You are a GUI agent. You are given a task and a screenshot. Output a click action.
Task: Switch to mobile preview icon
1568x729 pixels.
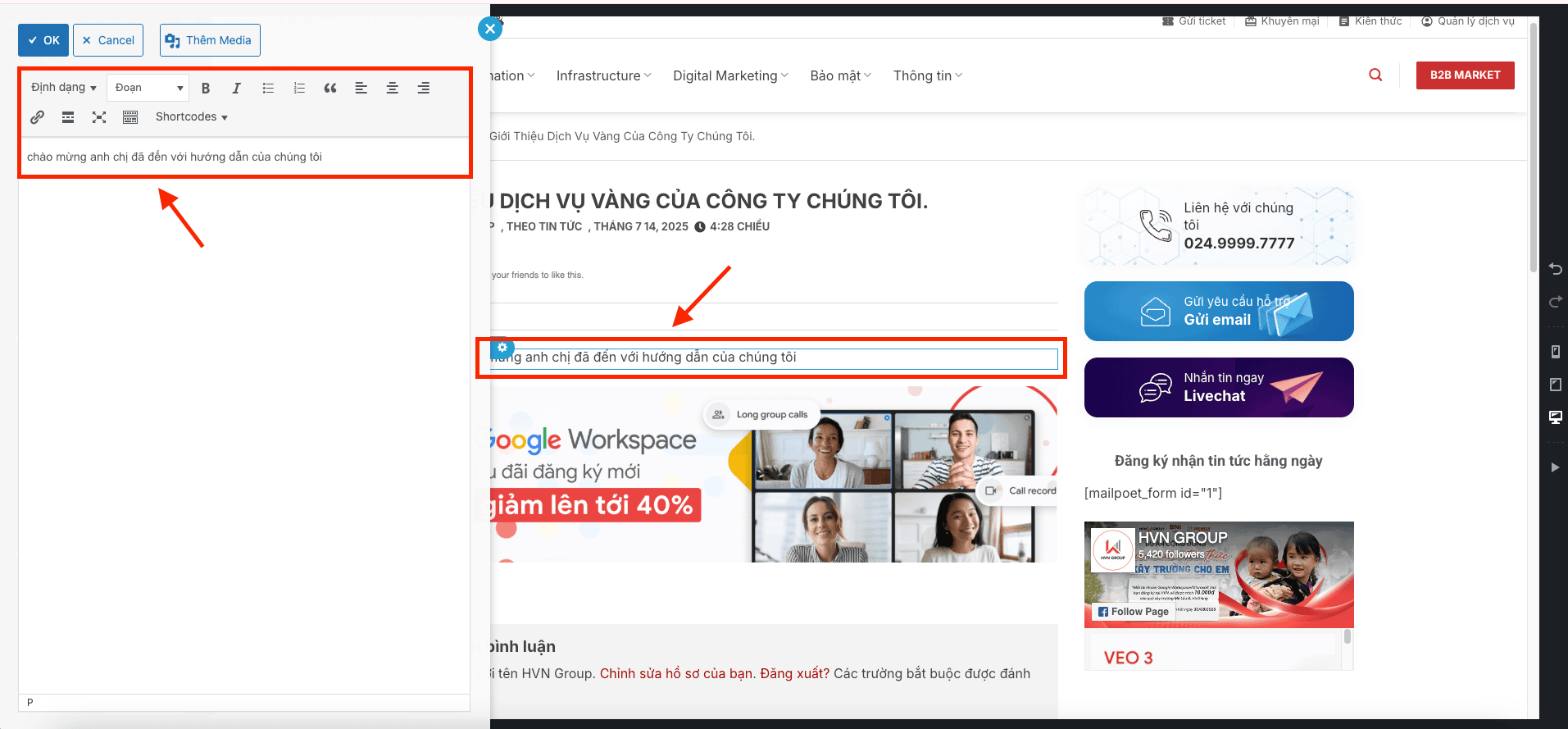pyautogui.click(x=1555, y=352)
